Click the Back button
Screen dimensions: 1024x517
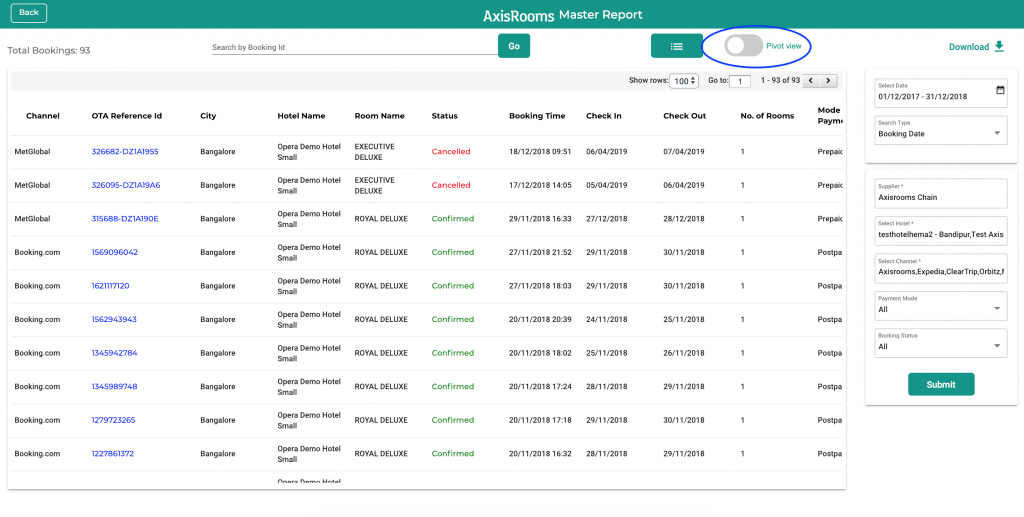pyautogui.click(x=29, y=12)
